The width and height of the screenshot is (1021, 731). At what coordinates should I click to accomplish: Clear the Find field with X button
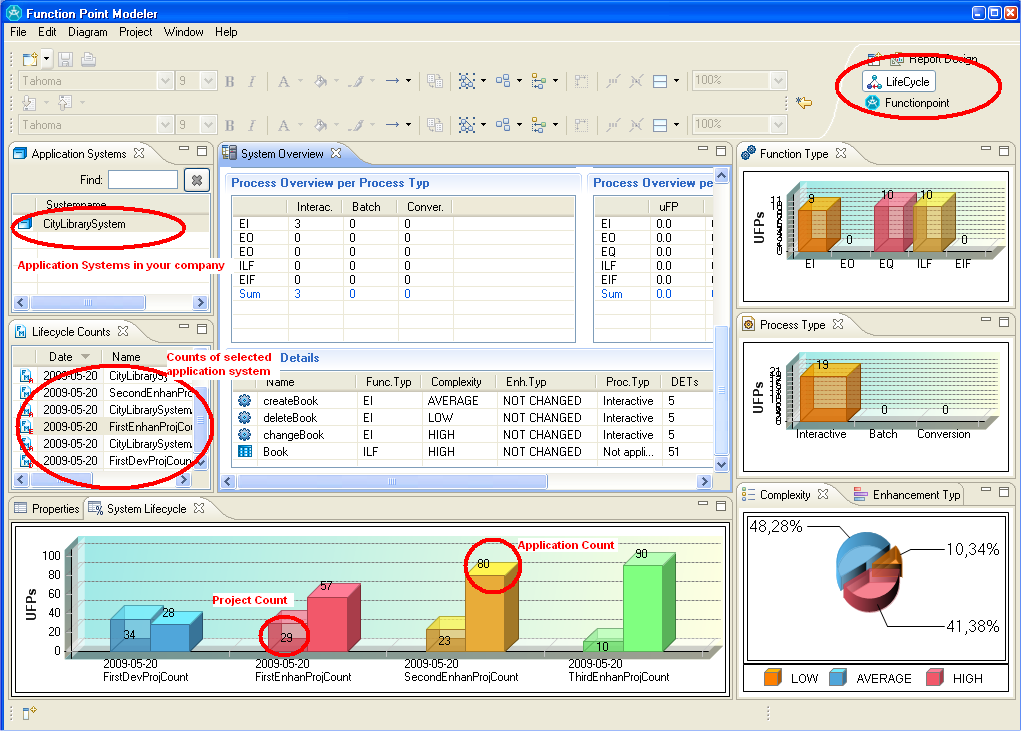tap(197, 179)
